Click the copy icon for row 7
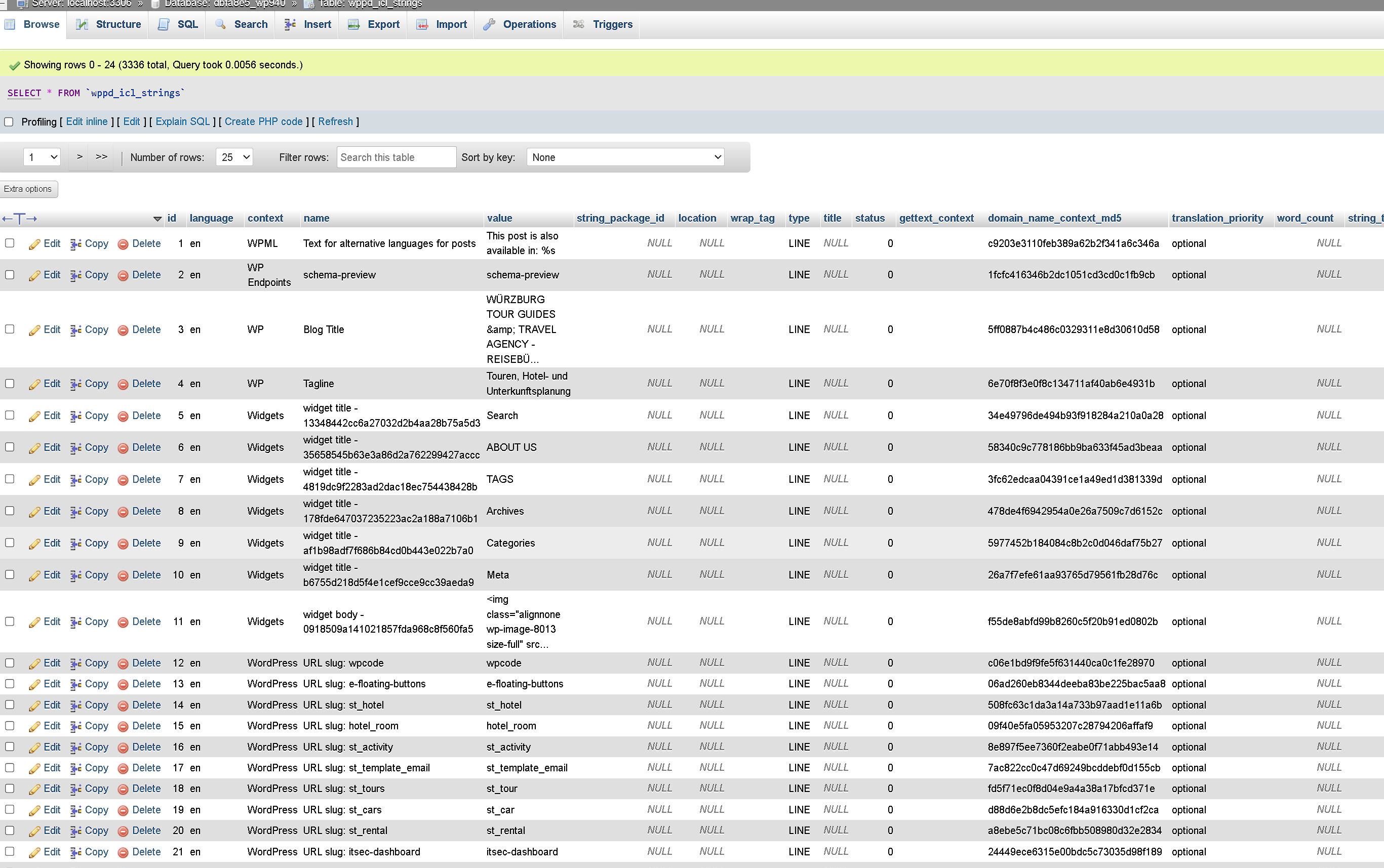Screen dimensions: 1384x868 tap(76, 480)
